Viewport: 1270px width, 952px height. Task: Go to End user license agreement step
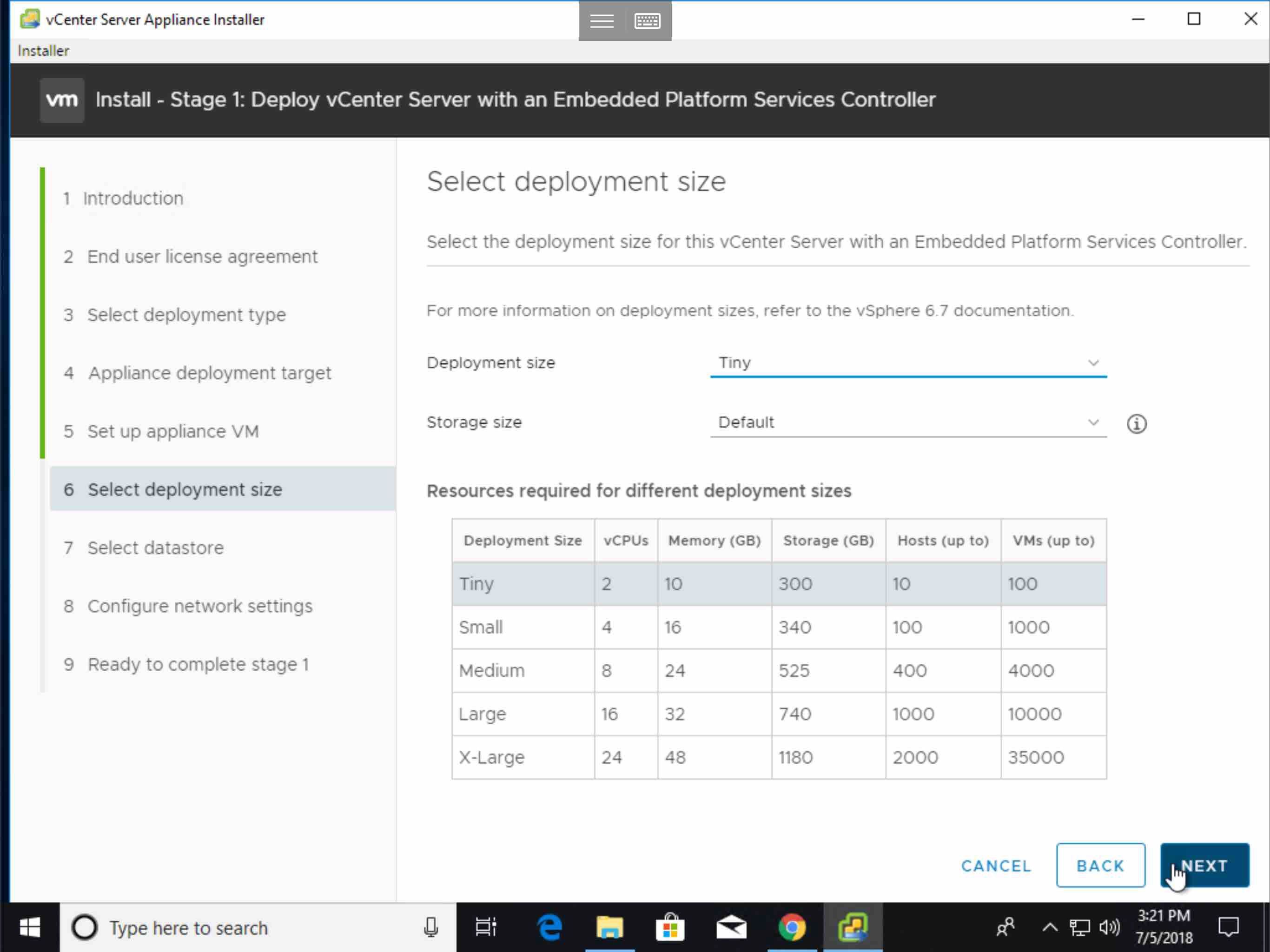190,257
